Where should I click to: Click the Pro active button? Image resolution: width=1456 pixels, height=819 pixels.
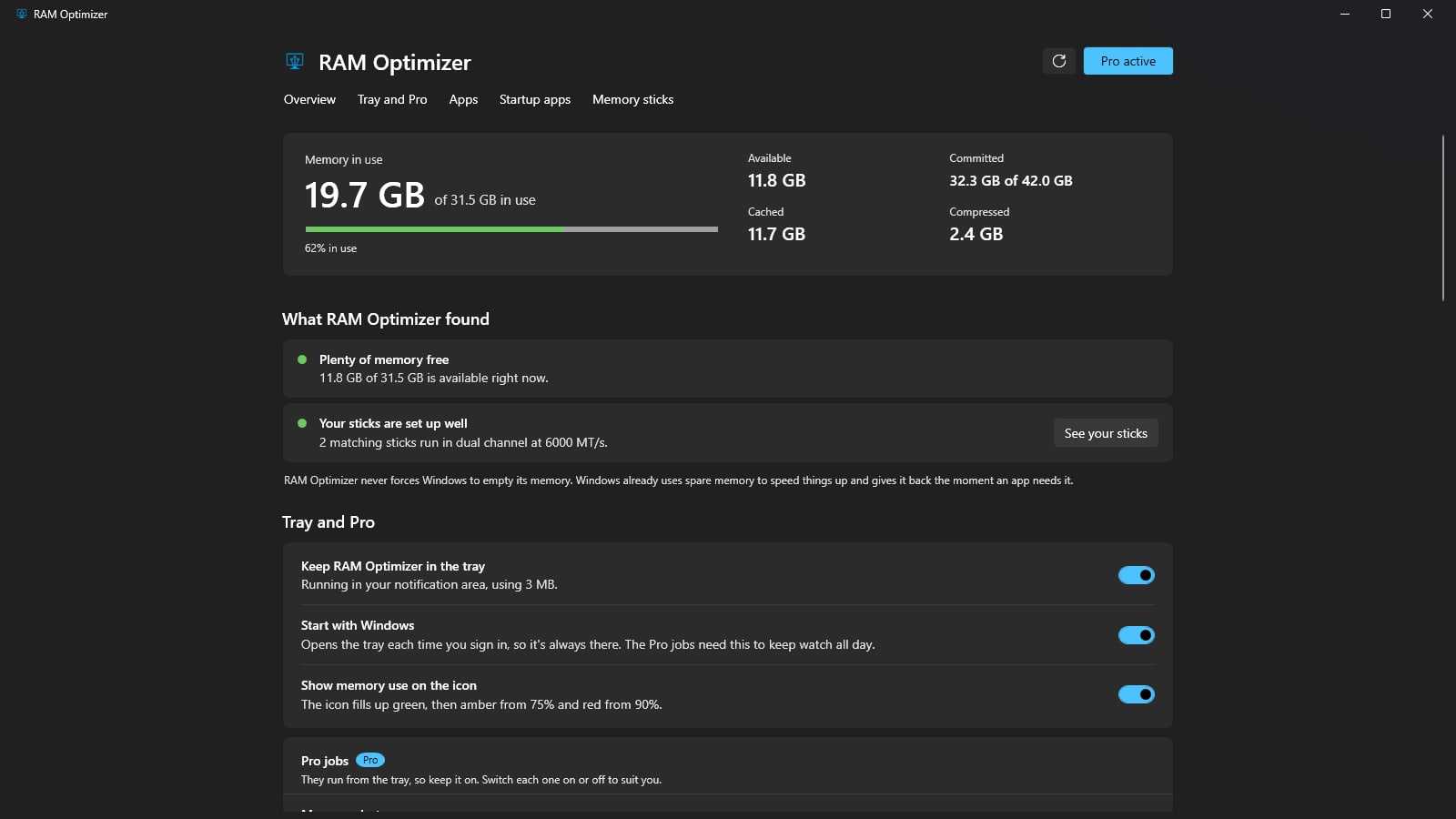1128,61
